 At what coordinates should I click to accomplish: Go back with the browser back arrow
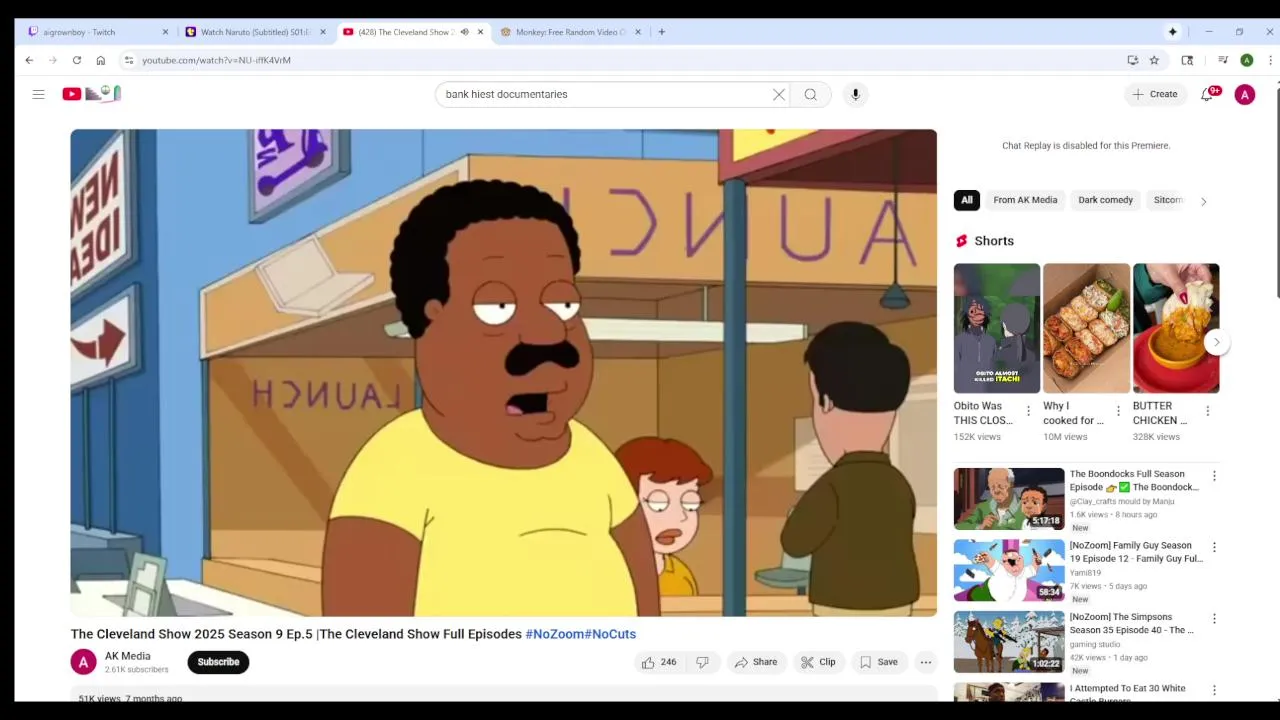29,60
